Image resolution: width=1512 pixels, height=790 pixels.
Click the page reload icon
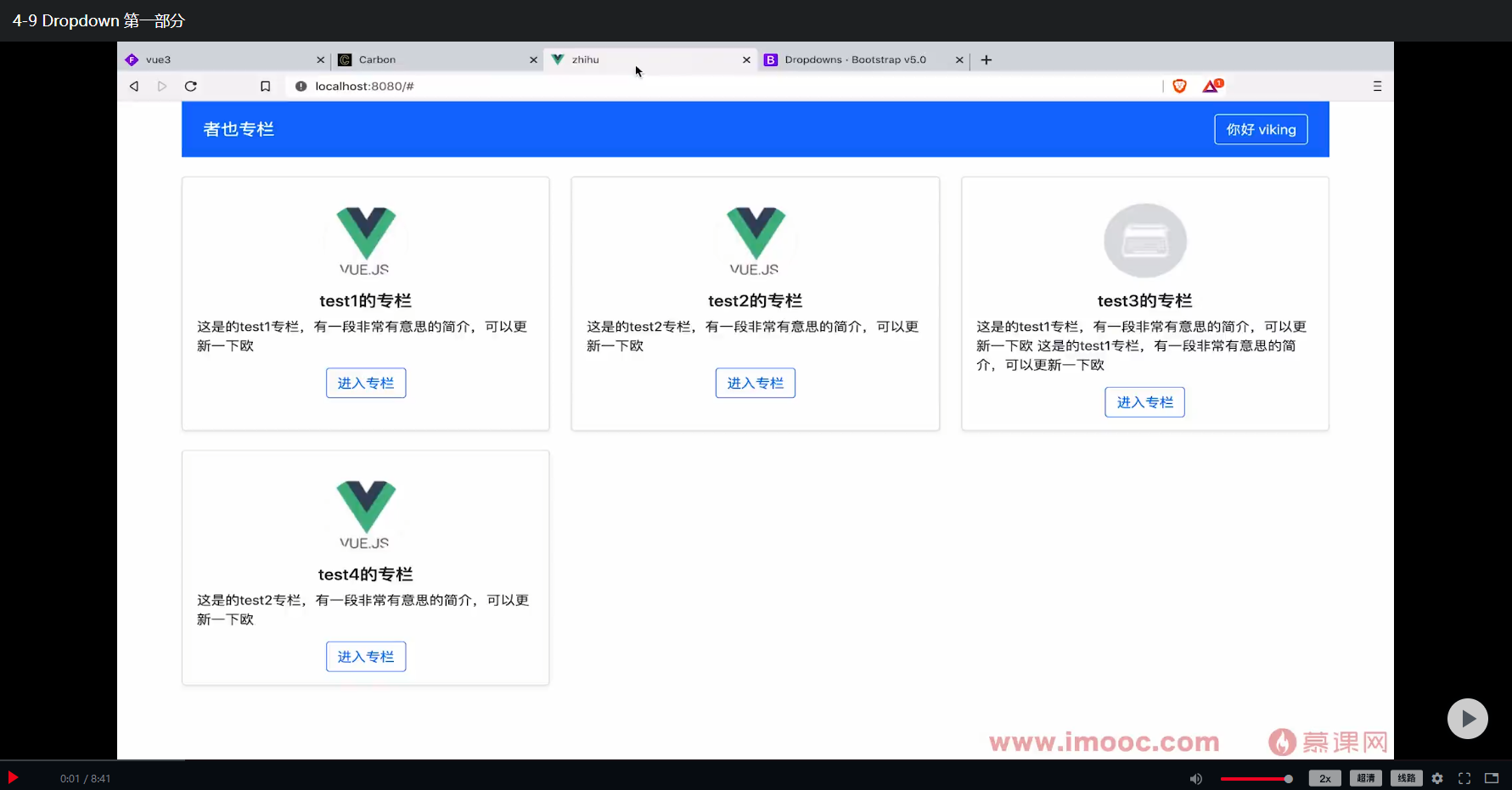[x=190, y=86]
